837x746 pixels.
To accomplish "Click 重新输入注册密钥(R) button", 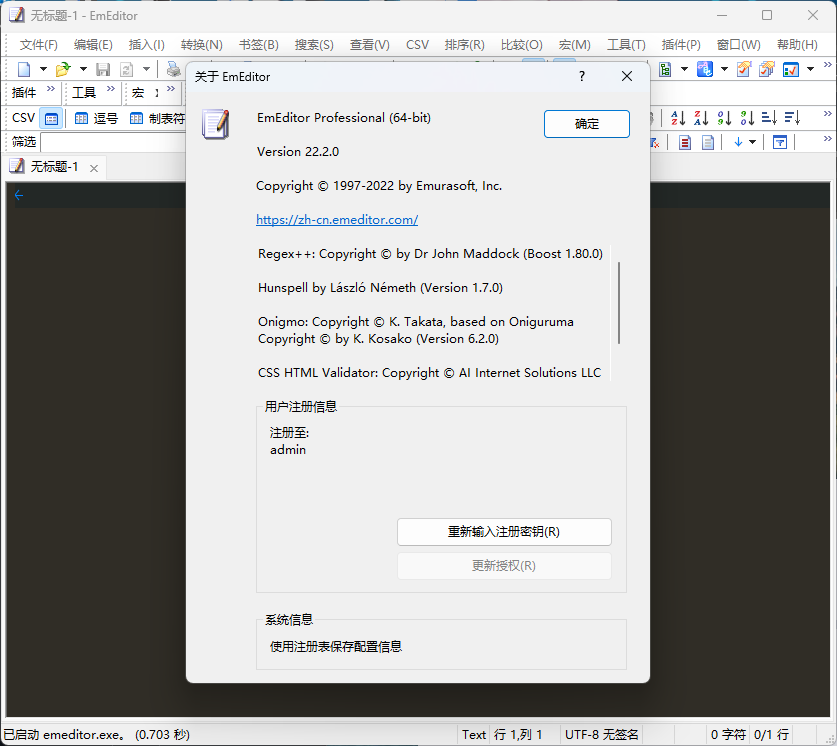I will point(504,531).
